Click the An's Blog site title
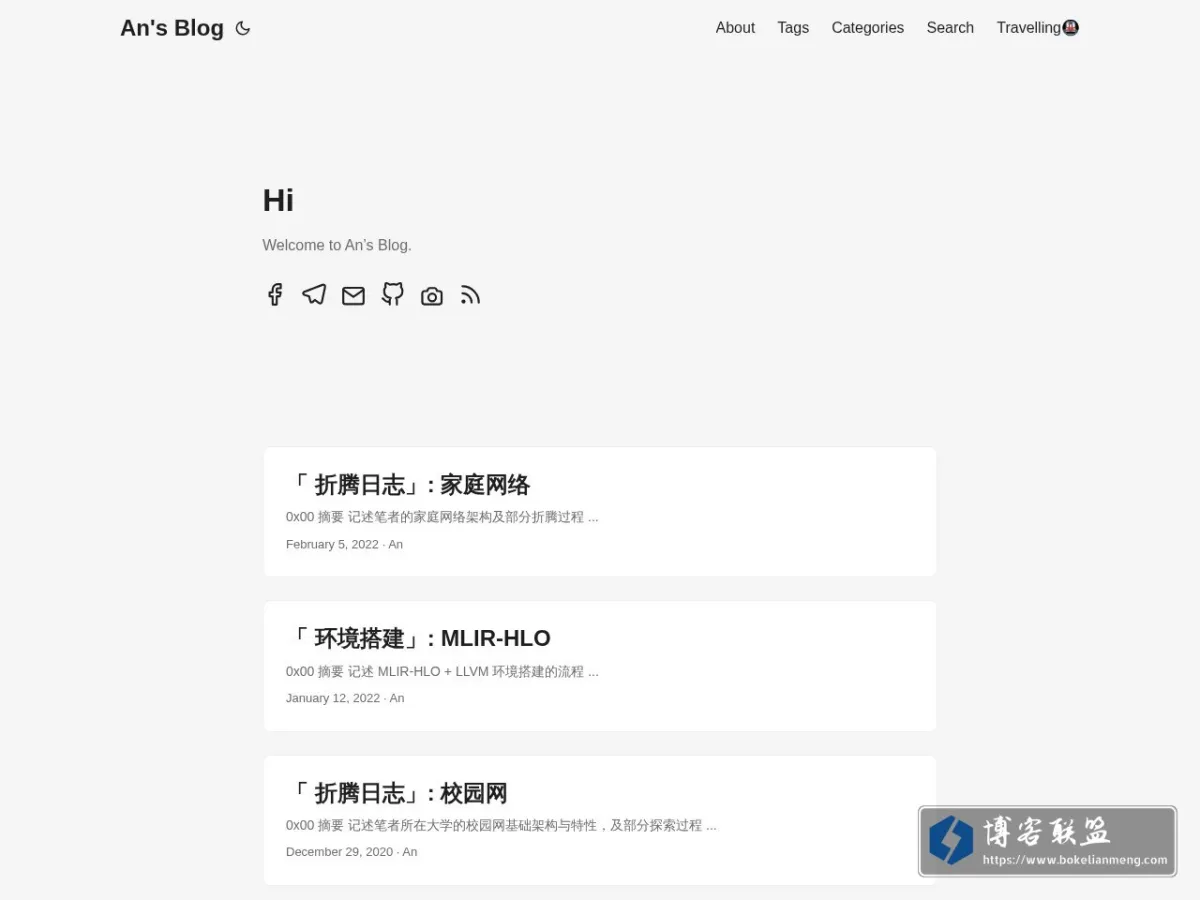 point(172,28)
